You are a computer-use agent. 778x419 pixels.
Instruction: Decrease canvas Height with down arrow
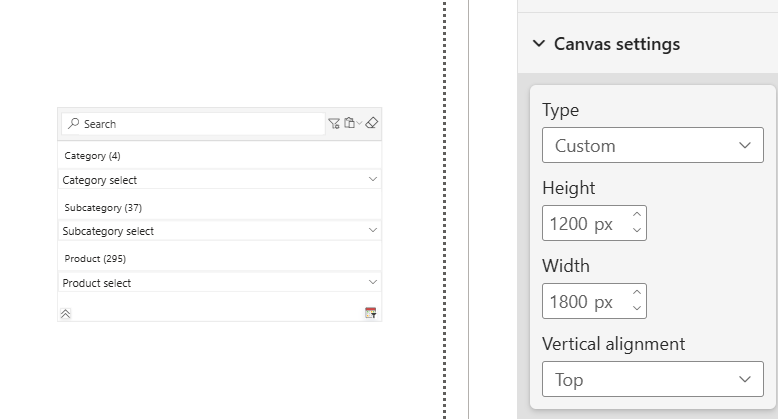(636, 231)
